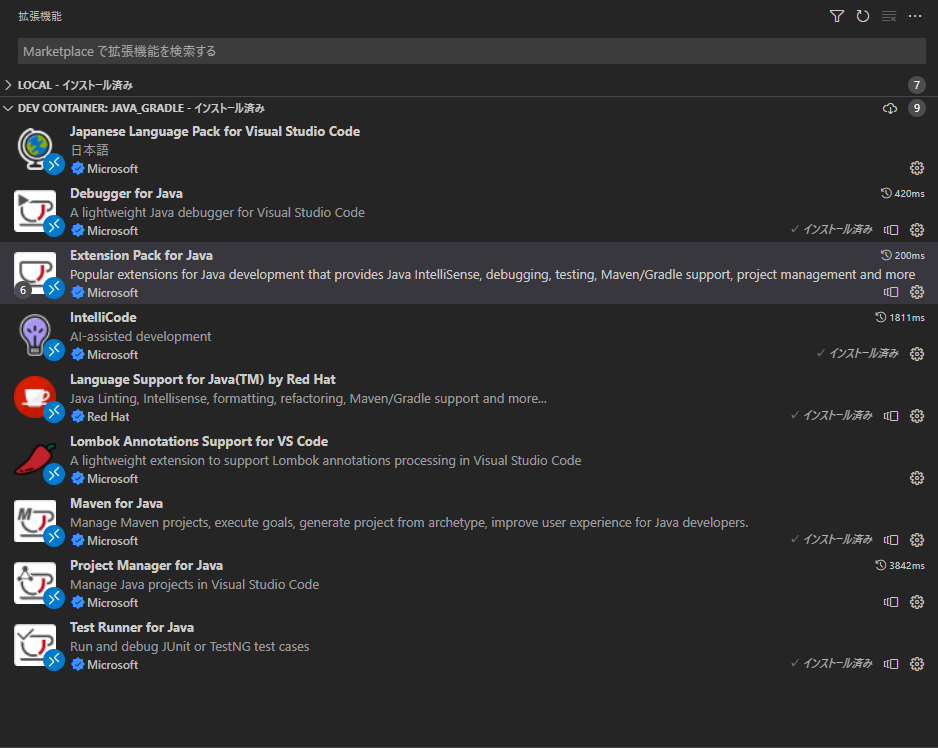
Task: Click '日本語' description text
Action: 90,150
